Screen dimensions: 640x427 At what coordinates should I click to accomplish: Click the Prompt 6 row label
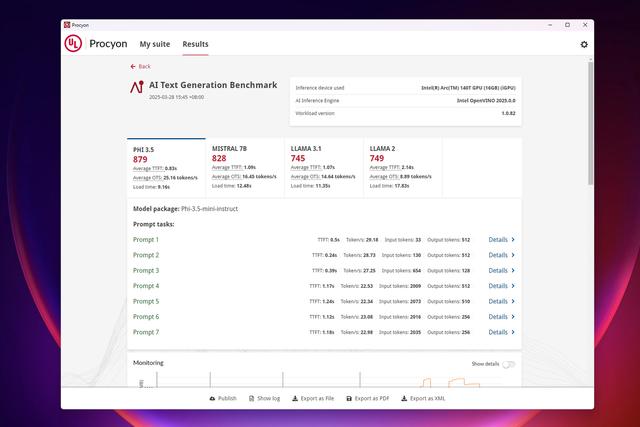point(146,317)
